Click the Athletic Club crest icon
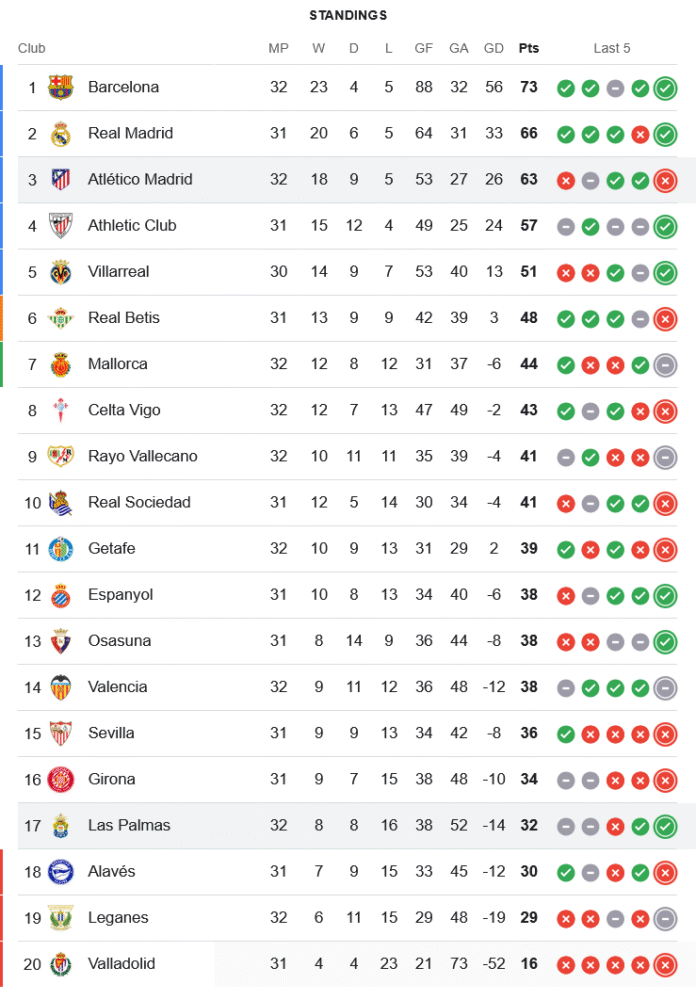696x1000 pixels. click(61, 226)
